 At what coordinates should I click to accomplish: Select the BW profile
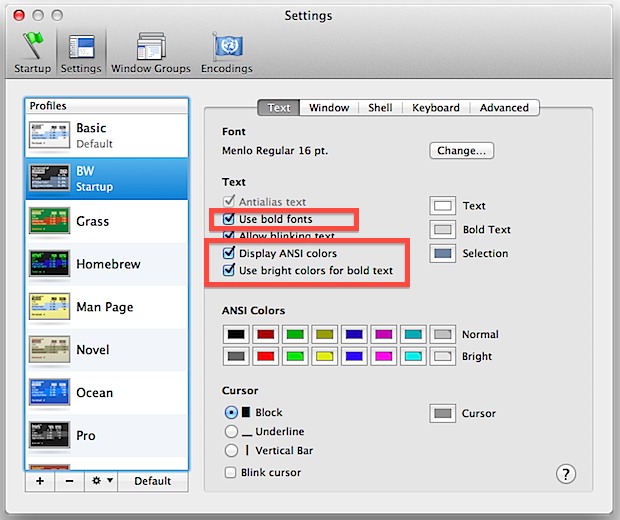tap(107, 179)
